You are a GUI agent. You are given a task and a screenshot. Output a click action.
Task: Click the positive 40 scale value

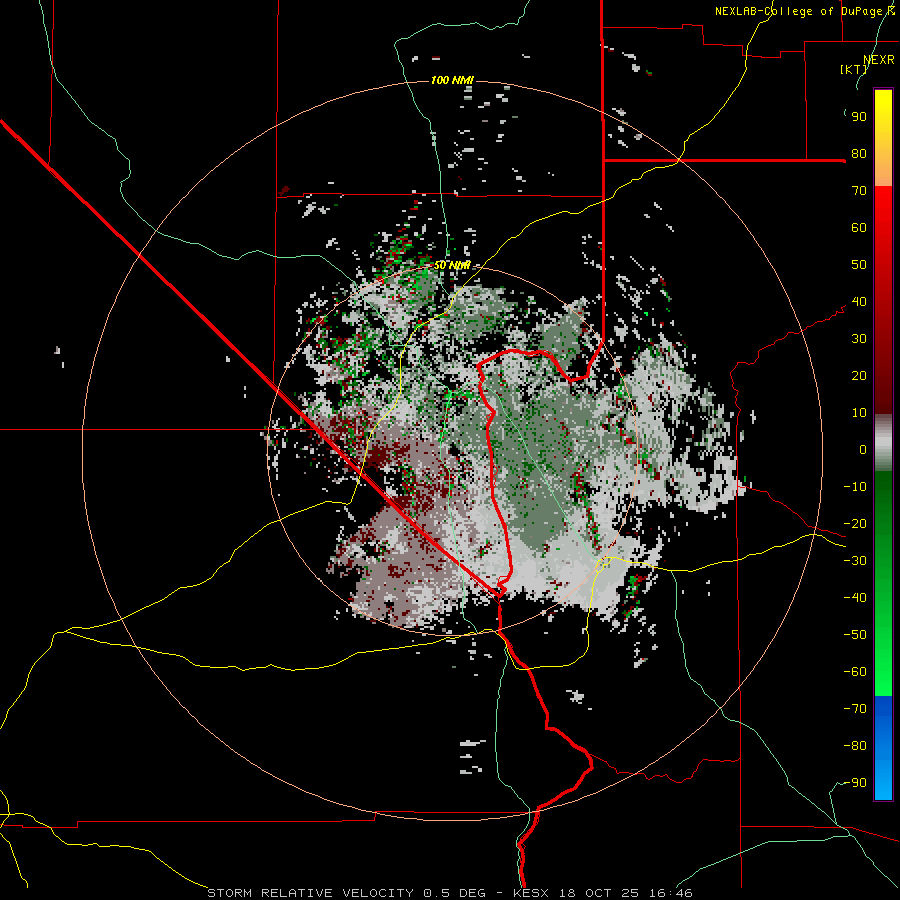pyautogui.click(x=859, y=302)
